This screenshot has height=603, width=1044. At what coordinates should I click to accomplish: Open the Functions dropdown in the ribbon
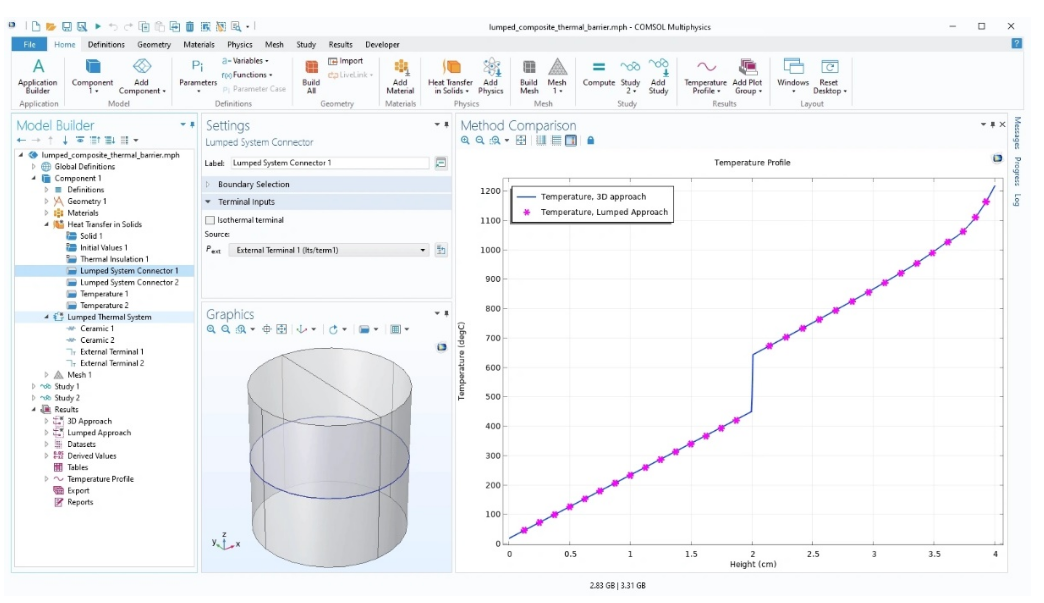tap(247, 75)
